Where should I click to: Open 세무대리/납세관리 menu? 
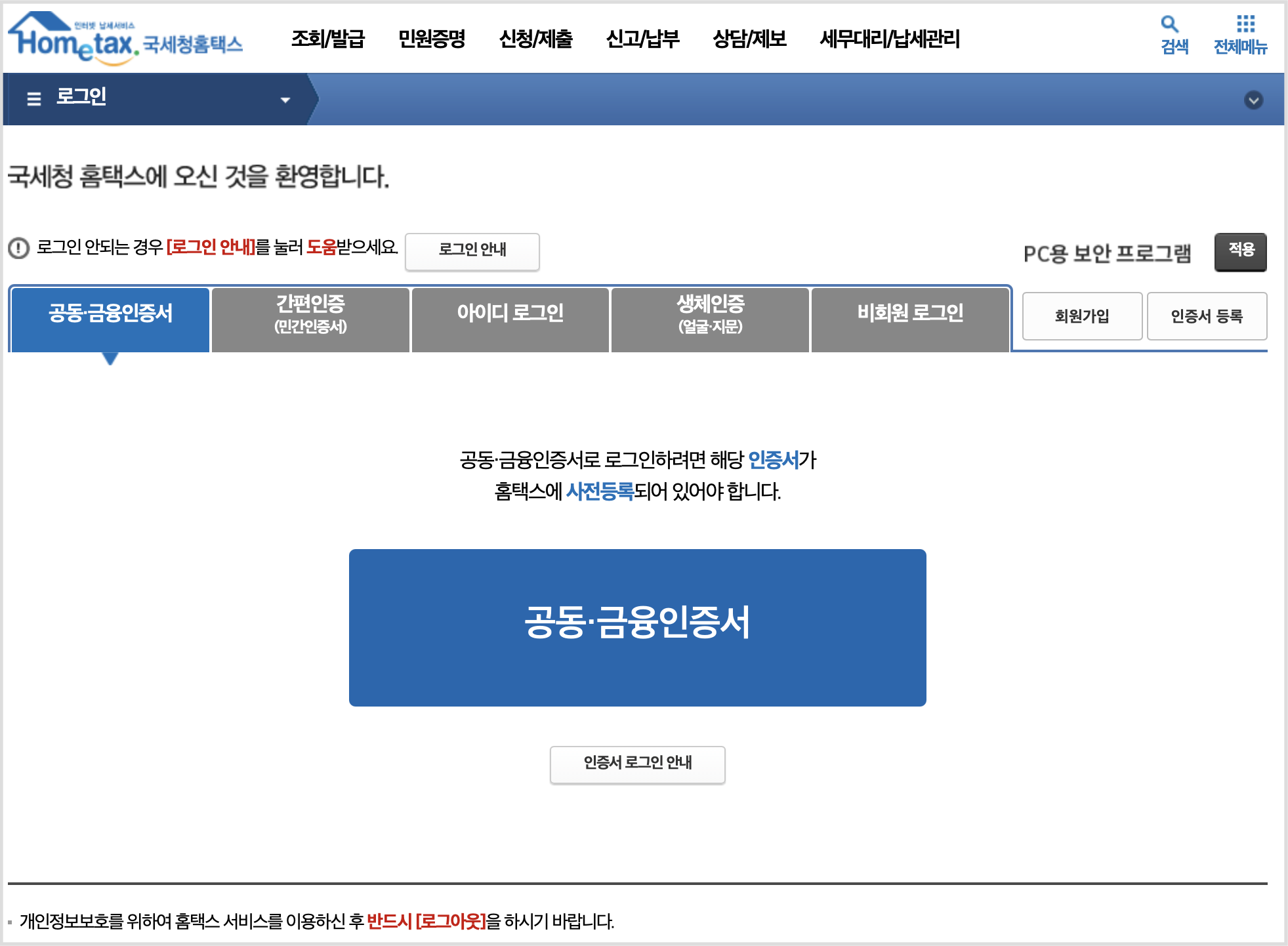point(889,39)
